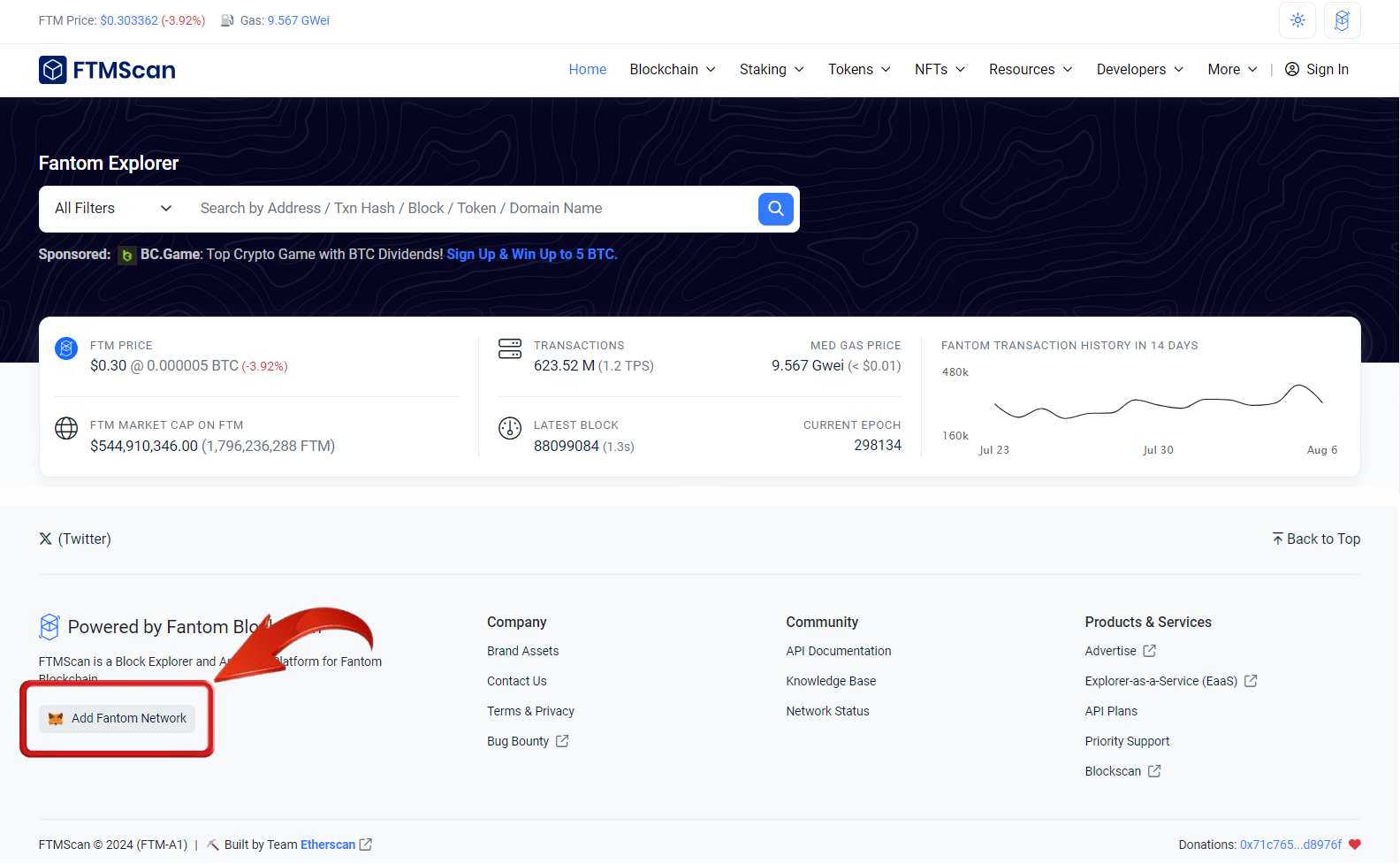
Task: Click external link icon beside Blockscan
Action: [x=1154, y=771]
